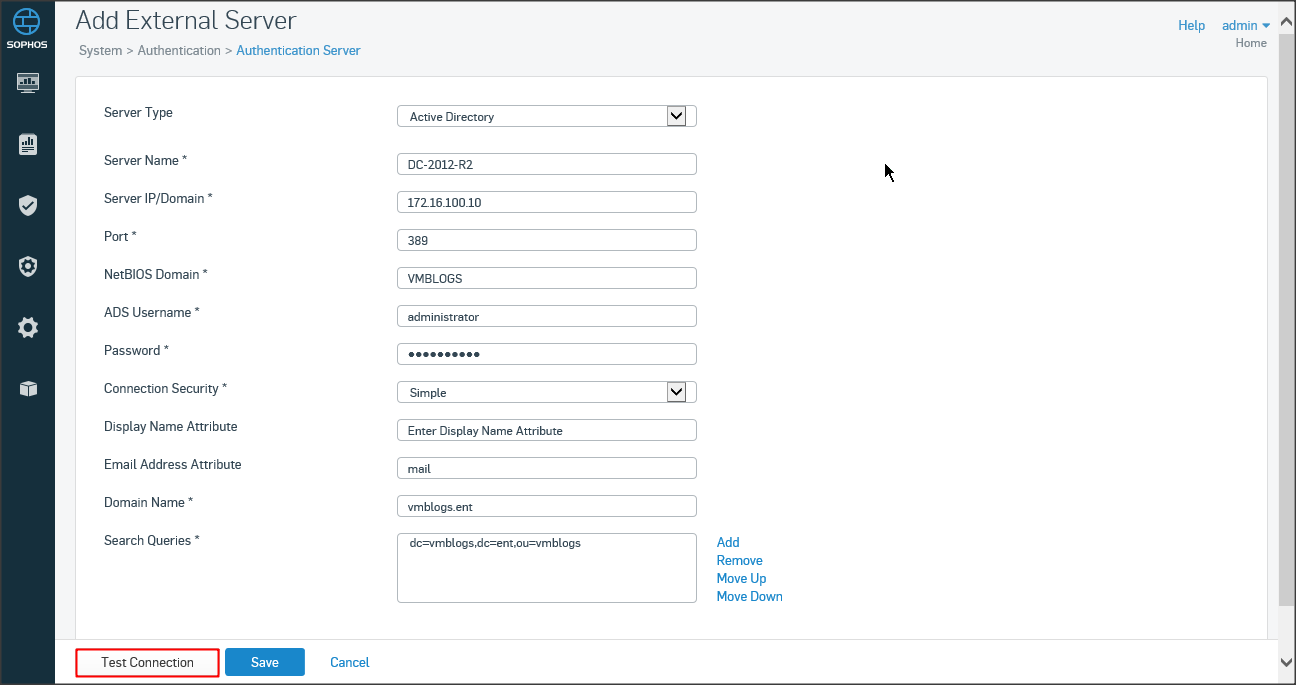Expand the Server Type dropdown

(x=676, y=116)
